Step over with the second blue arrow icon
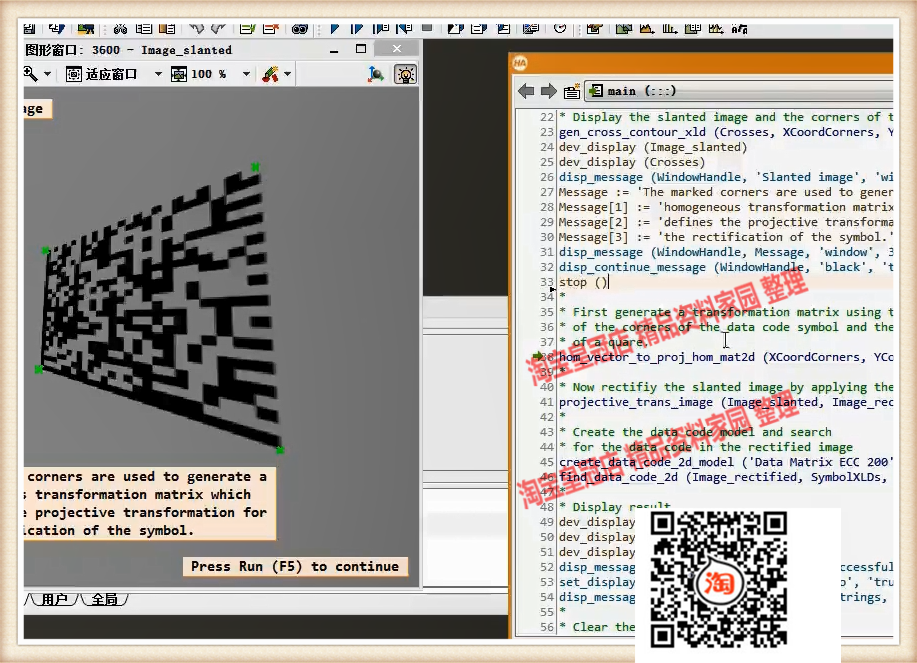Viewport: 917px width, 663px height. pyautogui.click(x=357, y=28)
